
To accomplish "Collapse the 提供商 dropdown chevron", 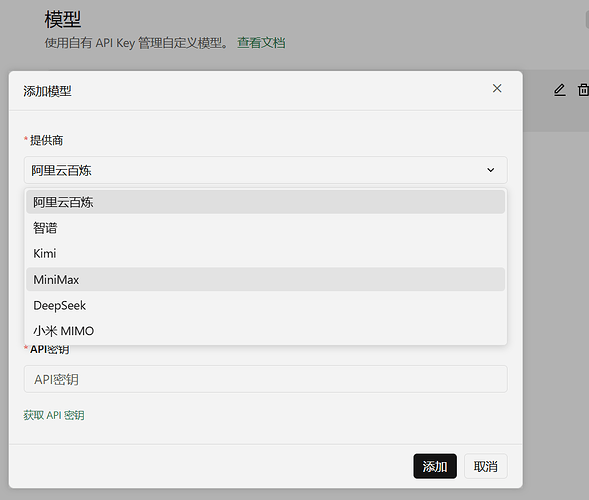I will click(491, 170).
